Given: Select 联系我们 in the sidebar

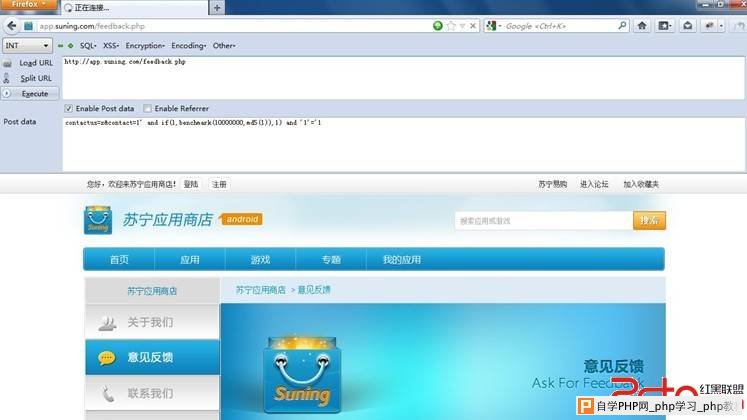Looking at the screenshot, I should 152,393.
